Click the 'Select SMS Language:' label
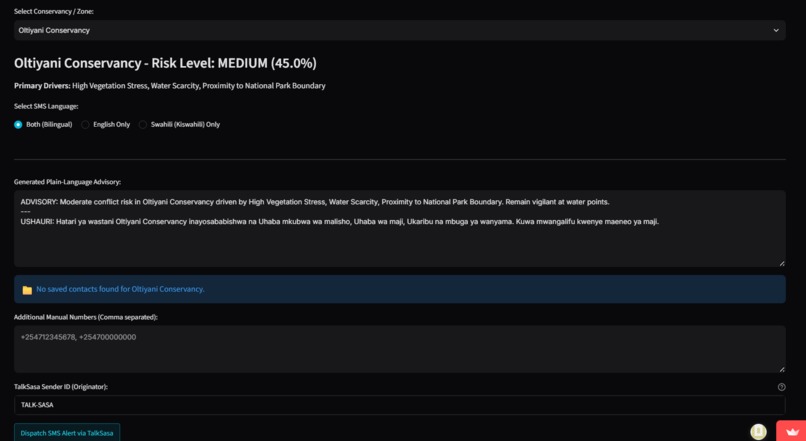Viewport: 806px width, 441px height. [46, 106]
